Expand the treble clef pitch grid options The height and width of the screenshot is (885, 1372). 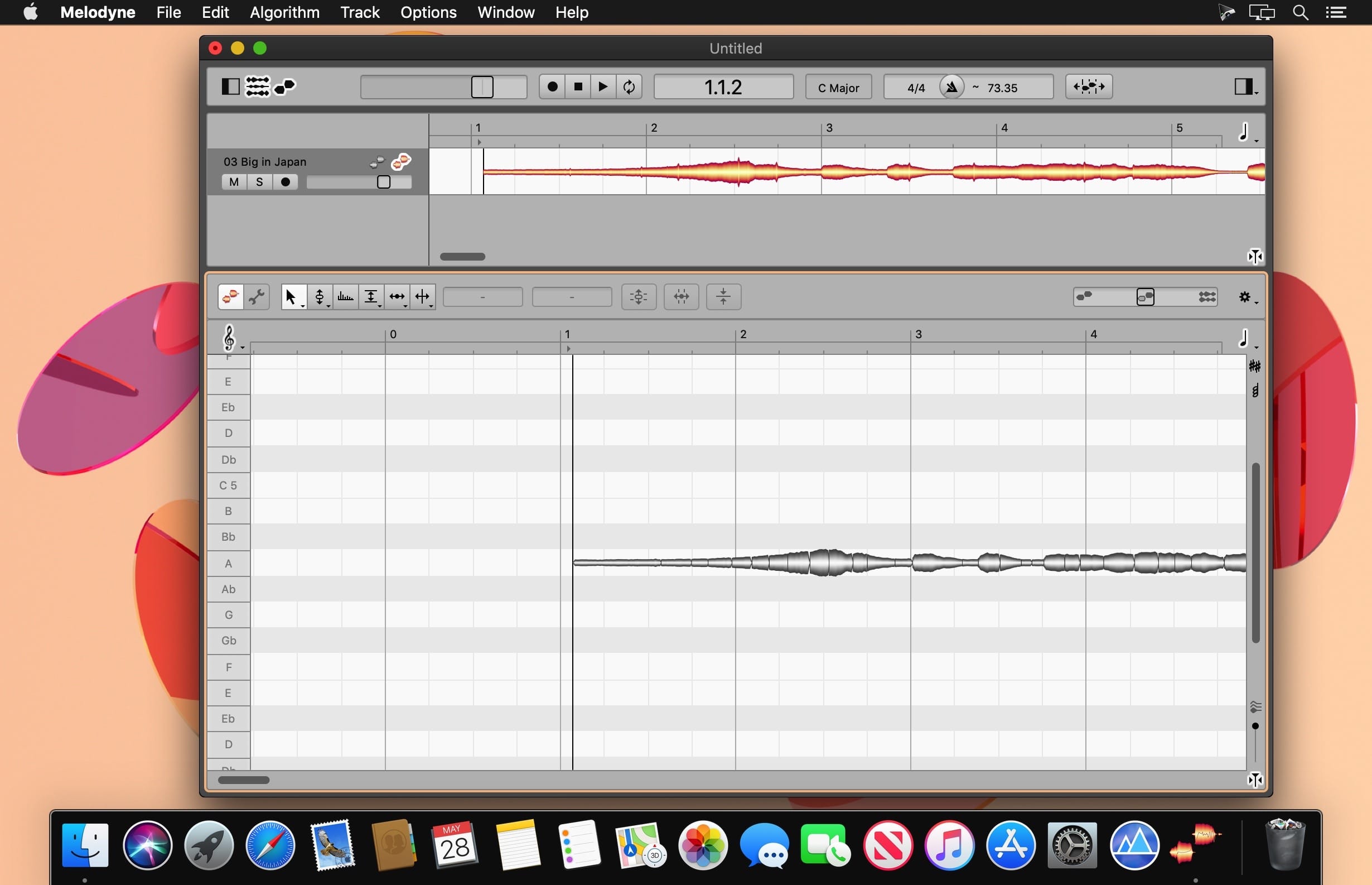(x=230, y=338)
